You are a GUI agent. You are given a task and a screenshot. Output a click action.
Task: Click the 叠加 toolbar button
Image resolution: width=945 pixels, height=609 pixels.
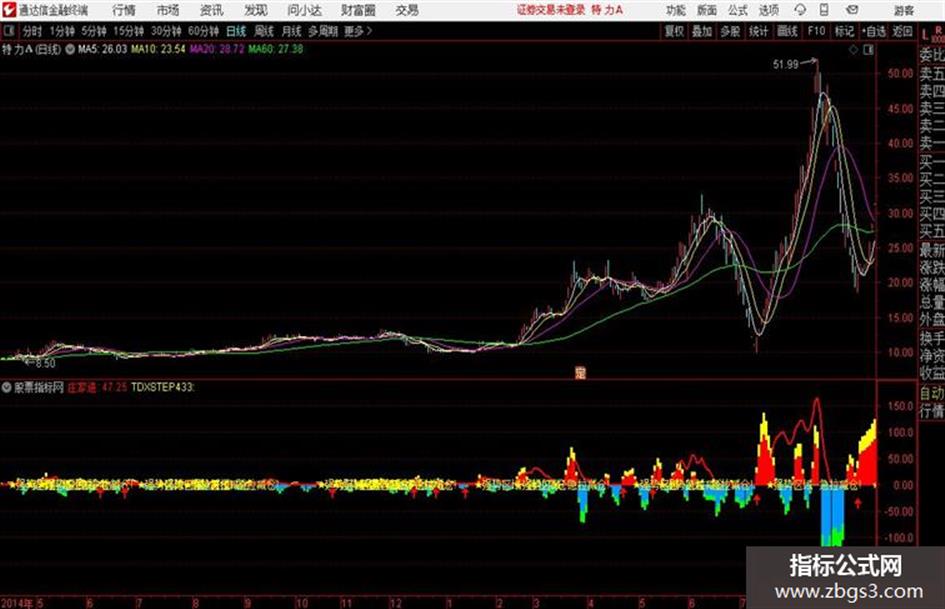[x=702, y=31]
